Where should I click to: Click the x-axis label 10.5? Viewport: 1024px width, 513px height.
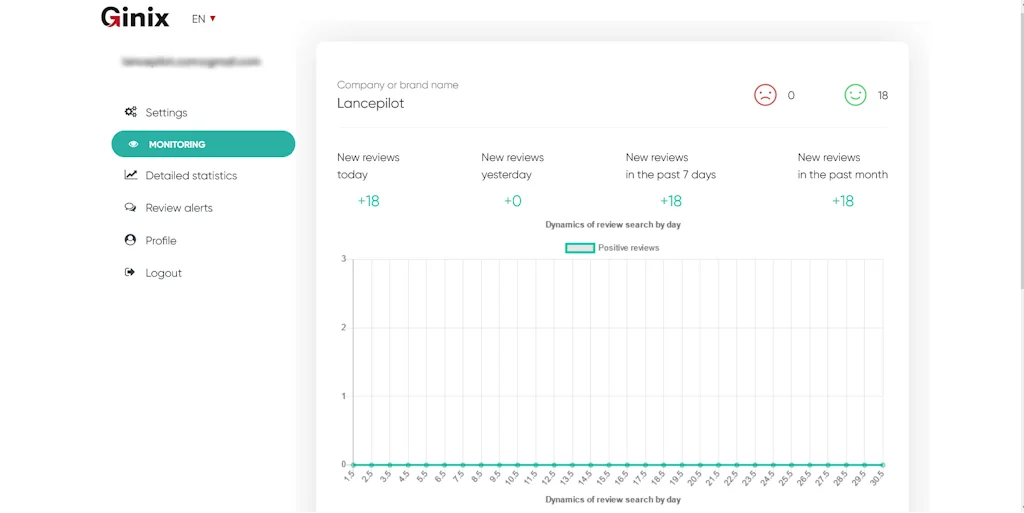(513, 478)
